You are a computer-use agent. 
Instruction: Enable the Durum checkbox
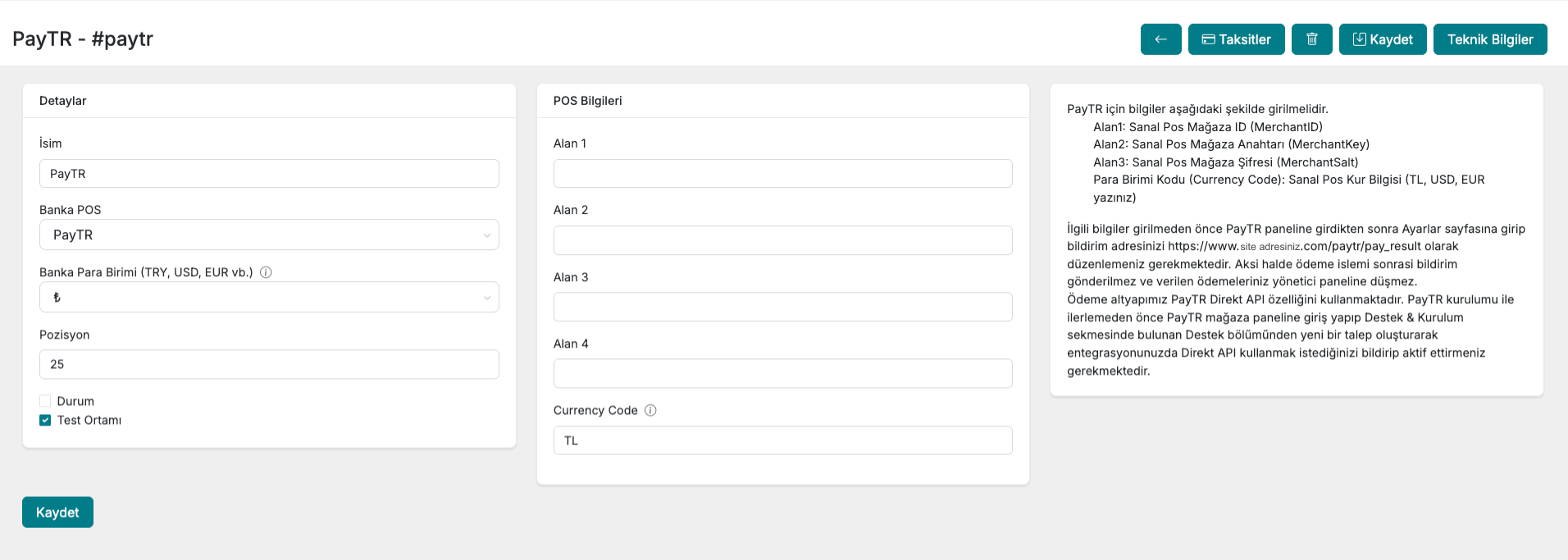45,401
